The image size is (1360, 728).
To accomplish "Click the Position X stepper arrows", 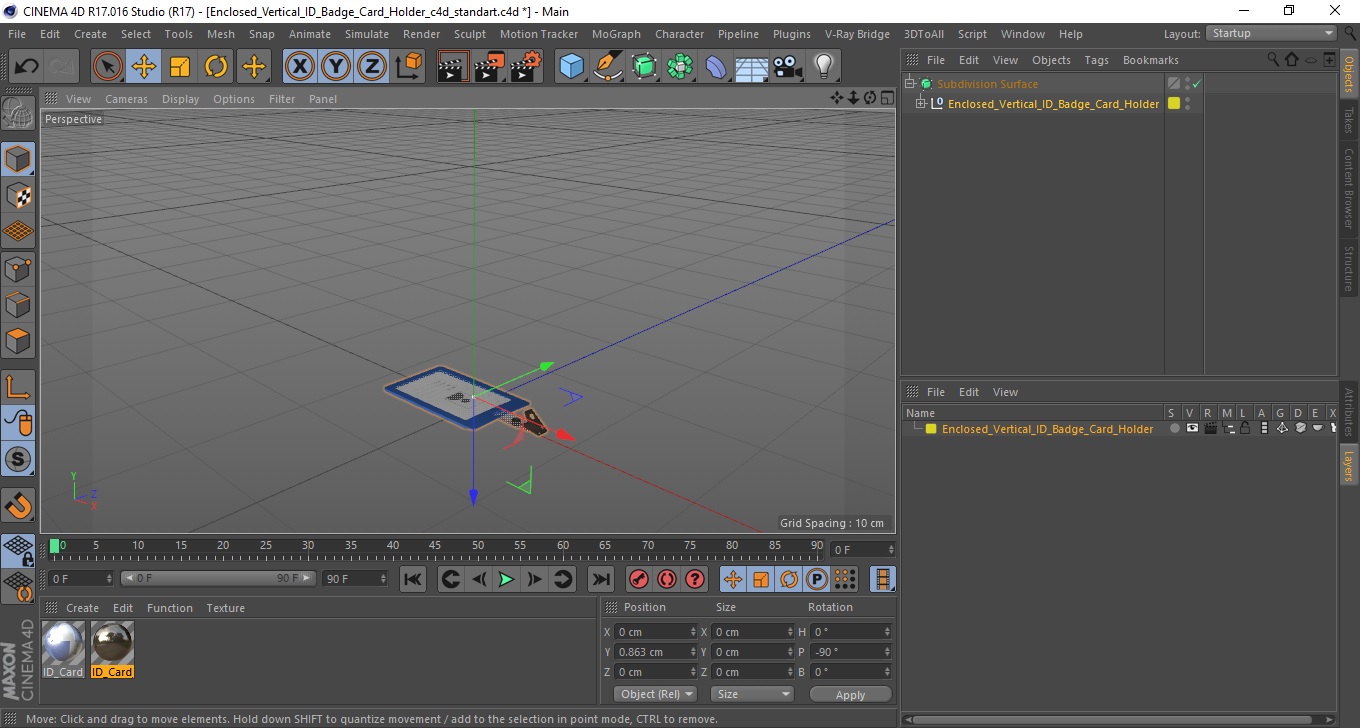I will coord(693,632).
